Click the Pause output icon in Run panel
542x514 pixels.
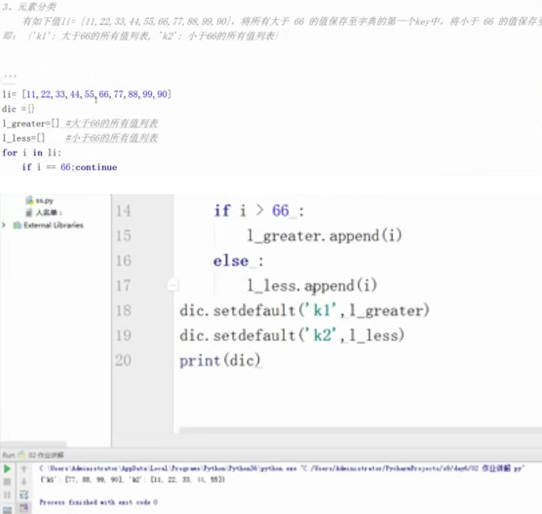point(7,495)
